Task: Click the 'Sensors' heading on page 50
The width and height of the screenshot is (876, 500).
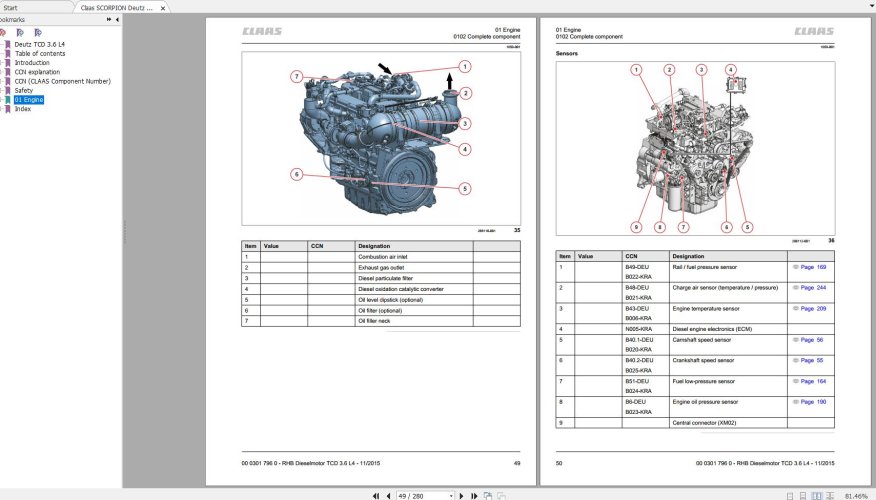Action: (x=566, y=54)
